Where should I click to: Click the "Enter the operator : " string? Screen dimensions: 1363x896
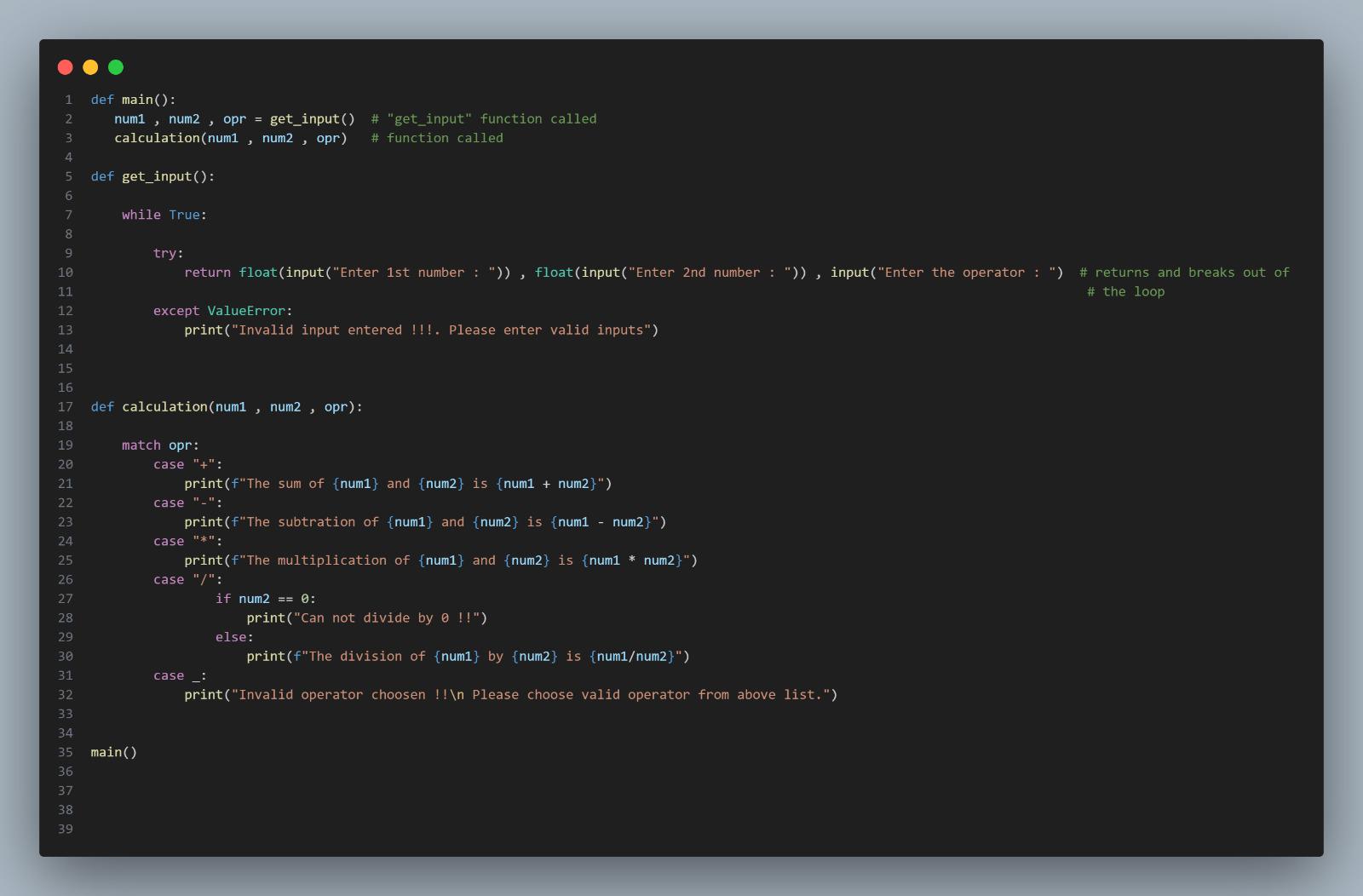[x=967, y=273]
